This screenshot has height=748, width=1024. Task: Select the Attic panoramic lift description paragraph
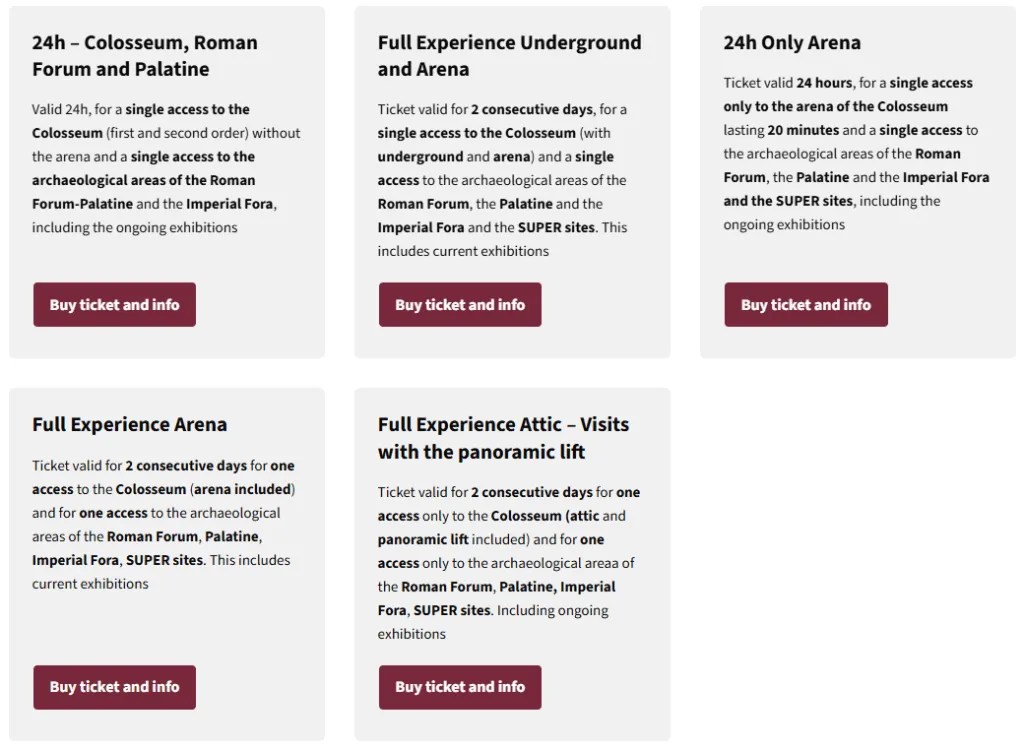(509, 563)
